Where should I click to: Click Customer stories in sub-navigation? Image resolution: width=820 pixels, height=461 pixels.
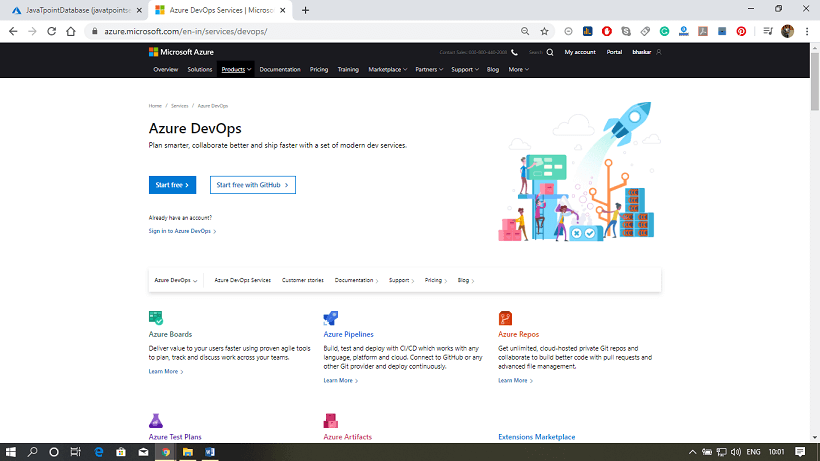click(303, 280)
